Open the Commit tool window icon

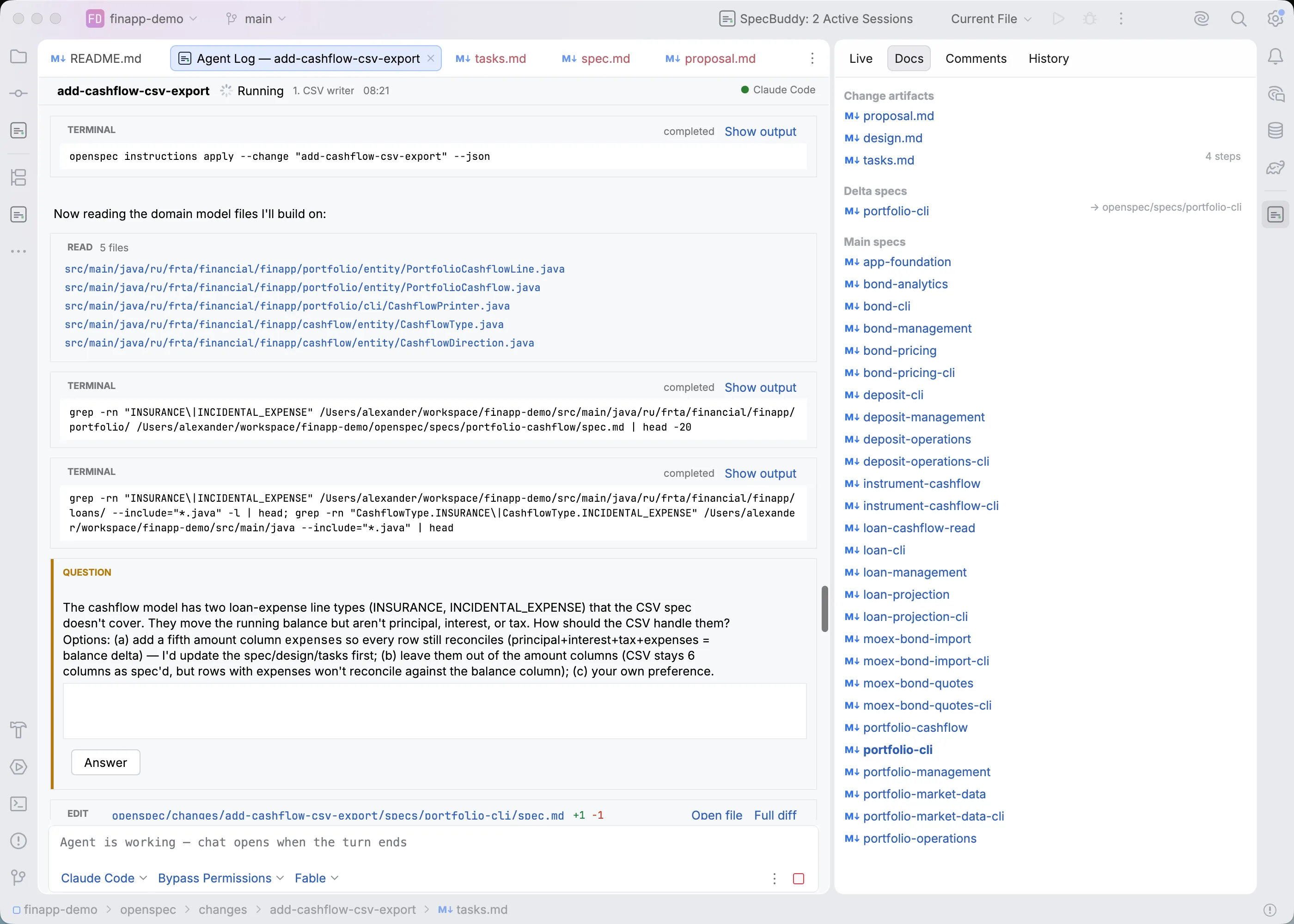click(x=19, y=93)
